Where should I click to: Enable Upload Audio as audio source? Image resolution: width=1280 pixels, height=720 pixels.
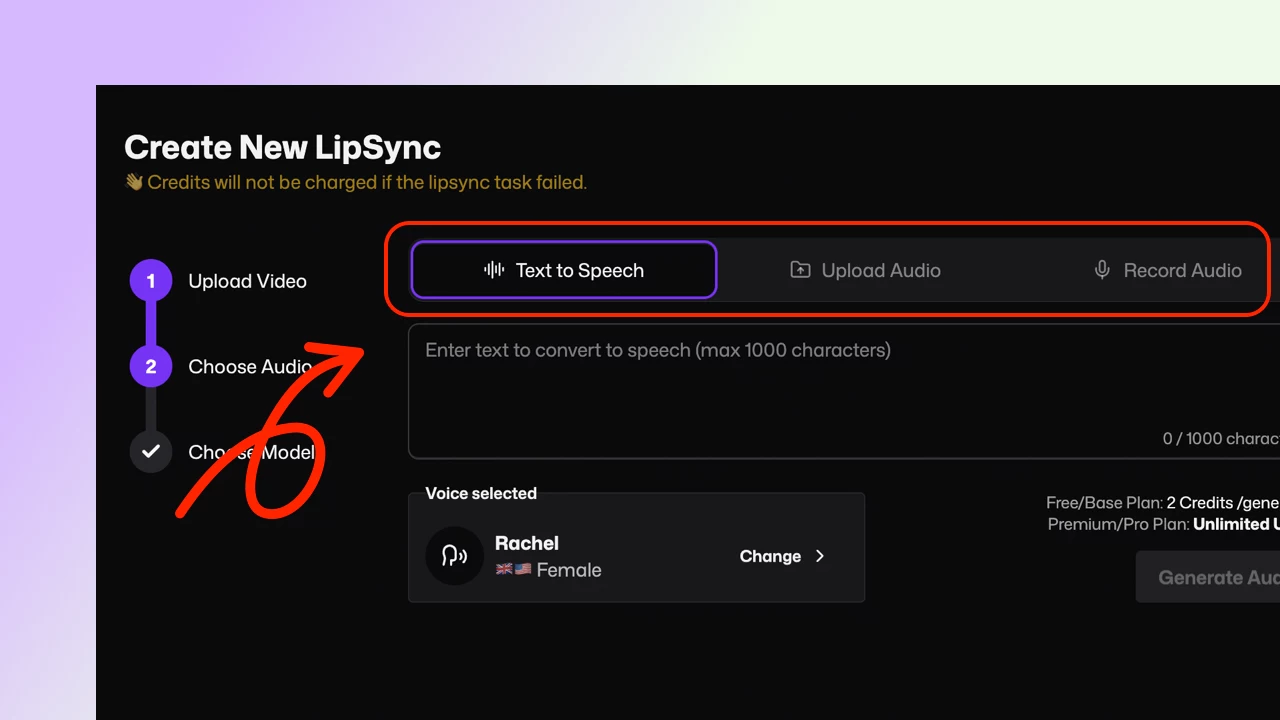864,270
